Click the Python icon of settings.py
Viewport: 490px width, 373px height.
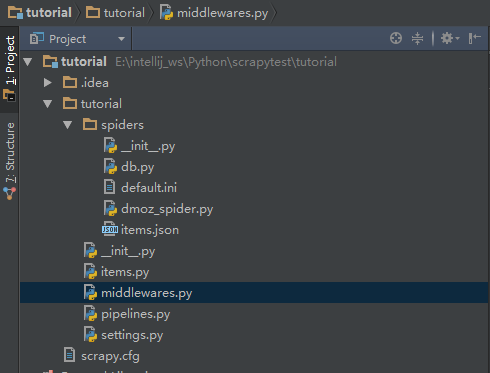90,335
